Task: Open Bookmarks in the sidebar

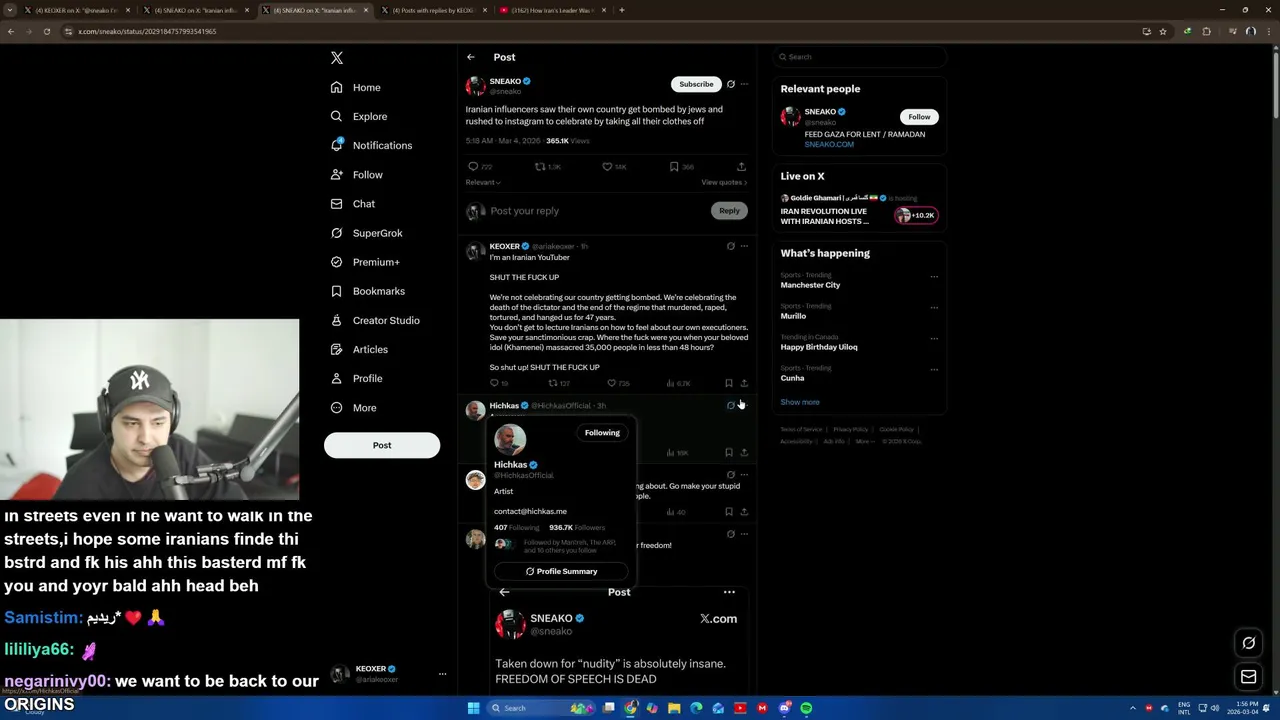Action: 368,291
